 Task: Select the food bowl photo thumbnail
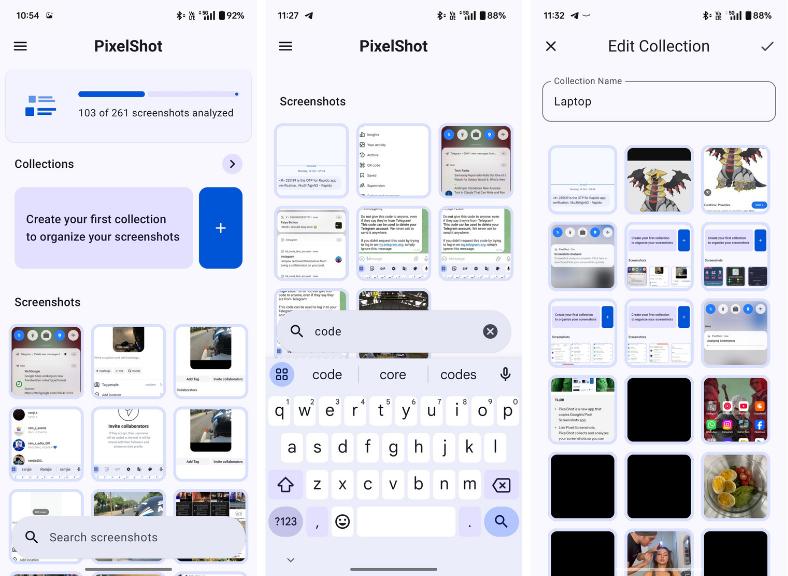tap(735, 486)
